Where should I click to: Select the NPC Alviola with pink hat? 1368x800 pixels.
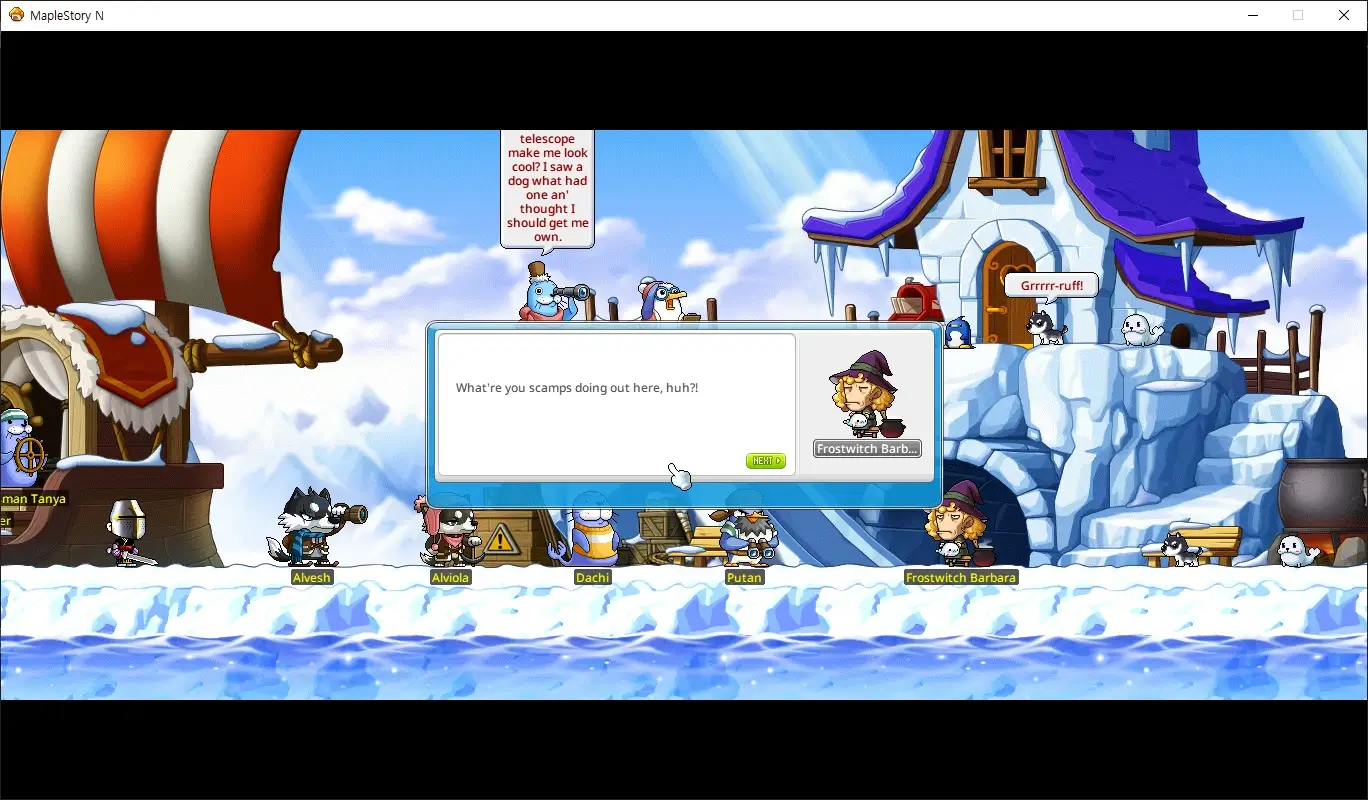click(x=451, y=530)
